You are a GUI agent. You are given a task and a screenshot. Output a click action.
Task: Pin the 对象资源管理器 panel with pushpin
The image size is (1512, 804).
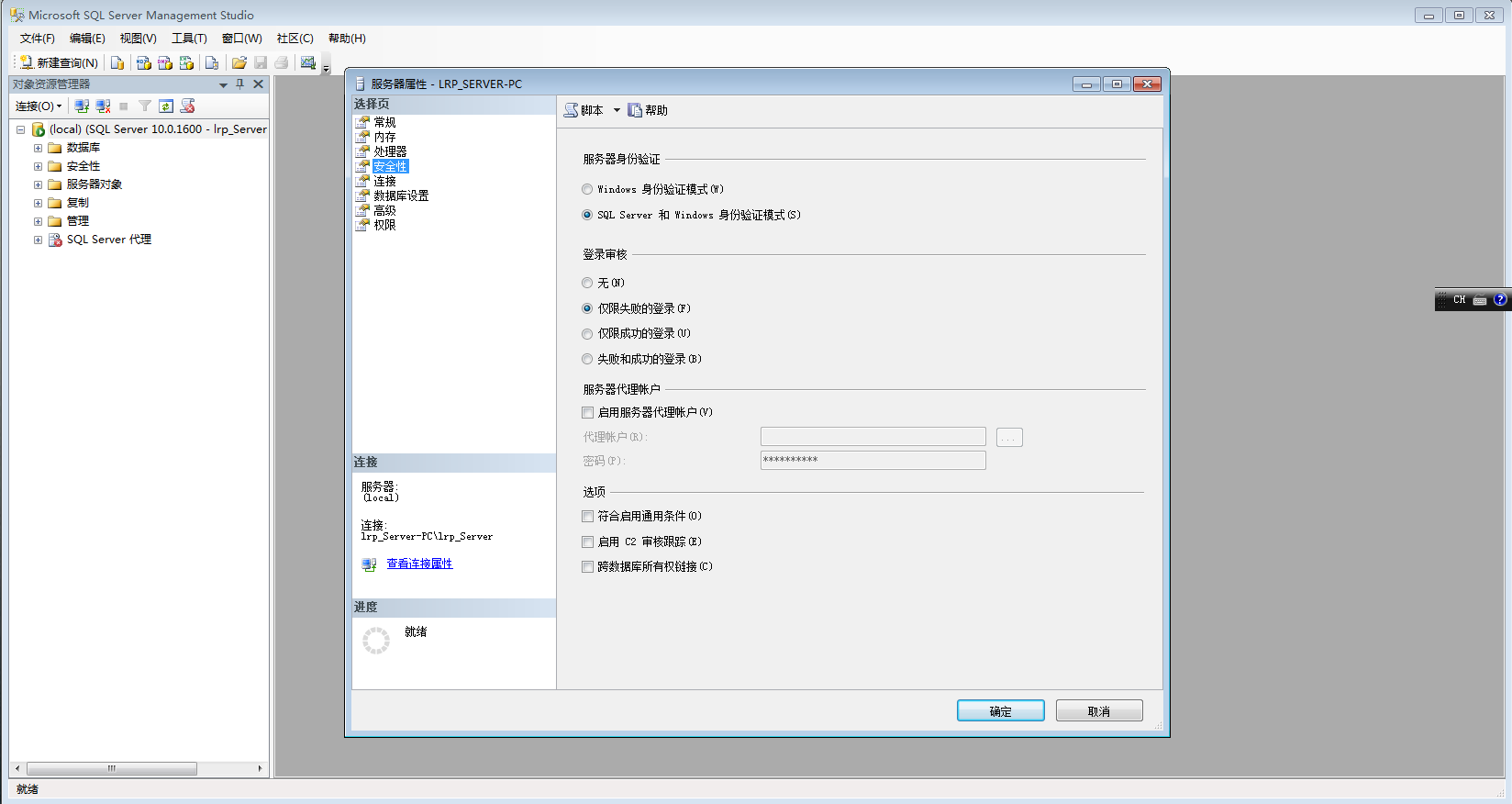[240, 84]
